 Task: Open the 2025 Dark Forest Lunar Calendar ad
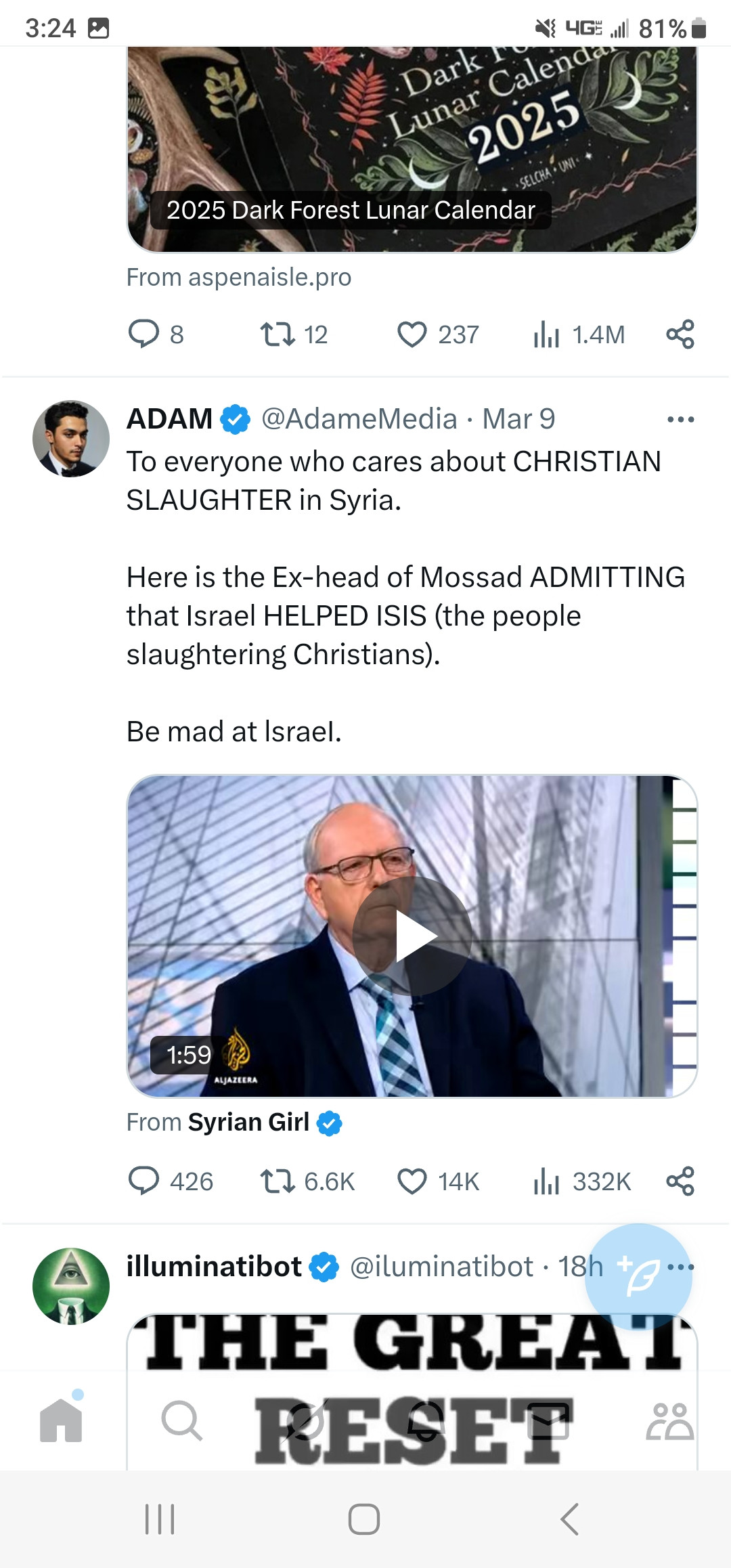(412, 149)
